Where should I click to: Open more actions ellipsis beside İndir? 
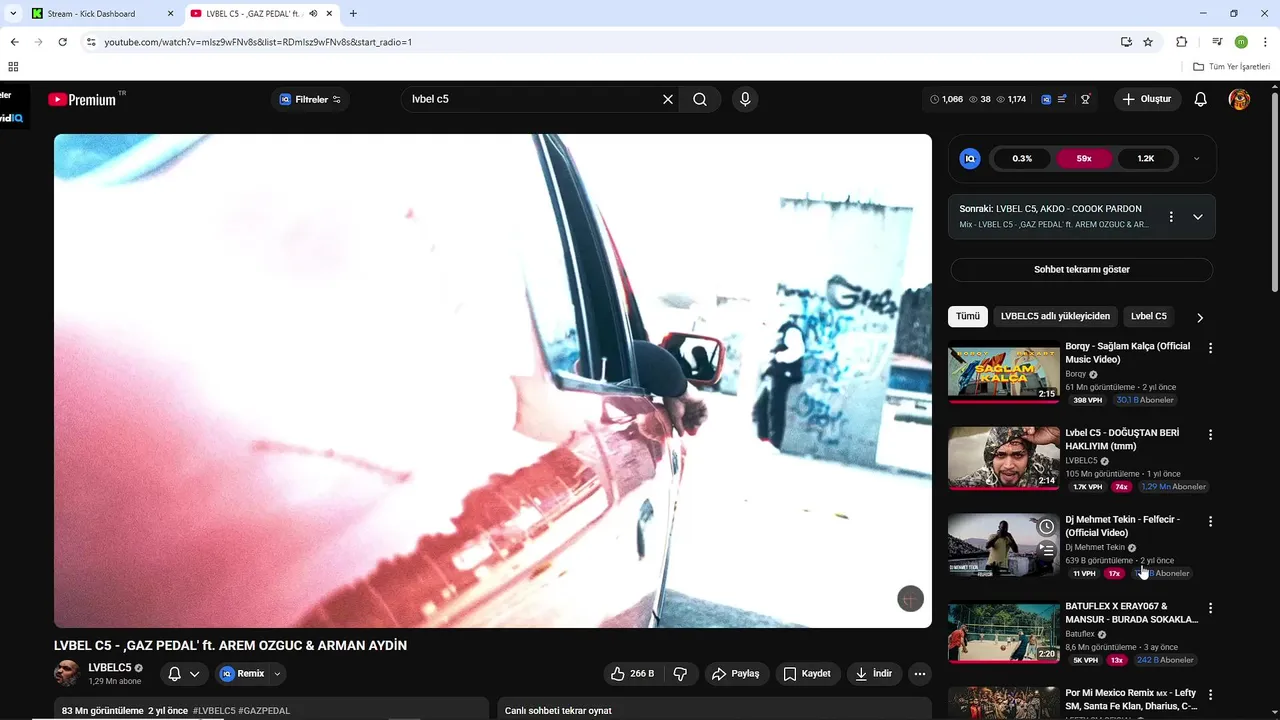[x=920, y=674]
